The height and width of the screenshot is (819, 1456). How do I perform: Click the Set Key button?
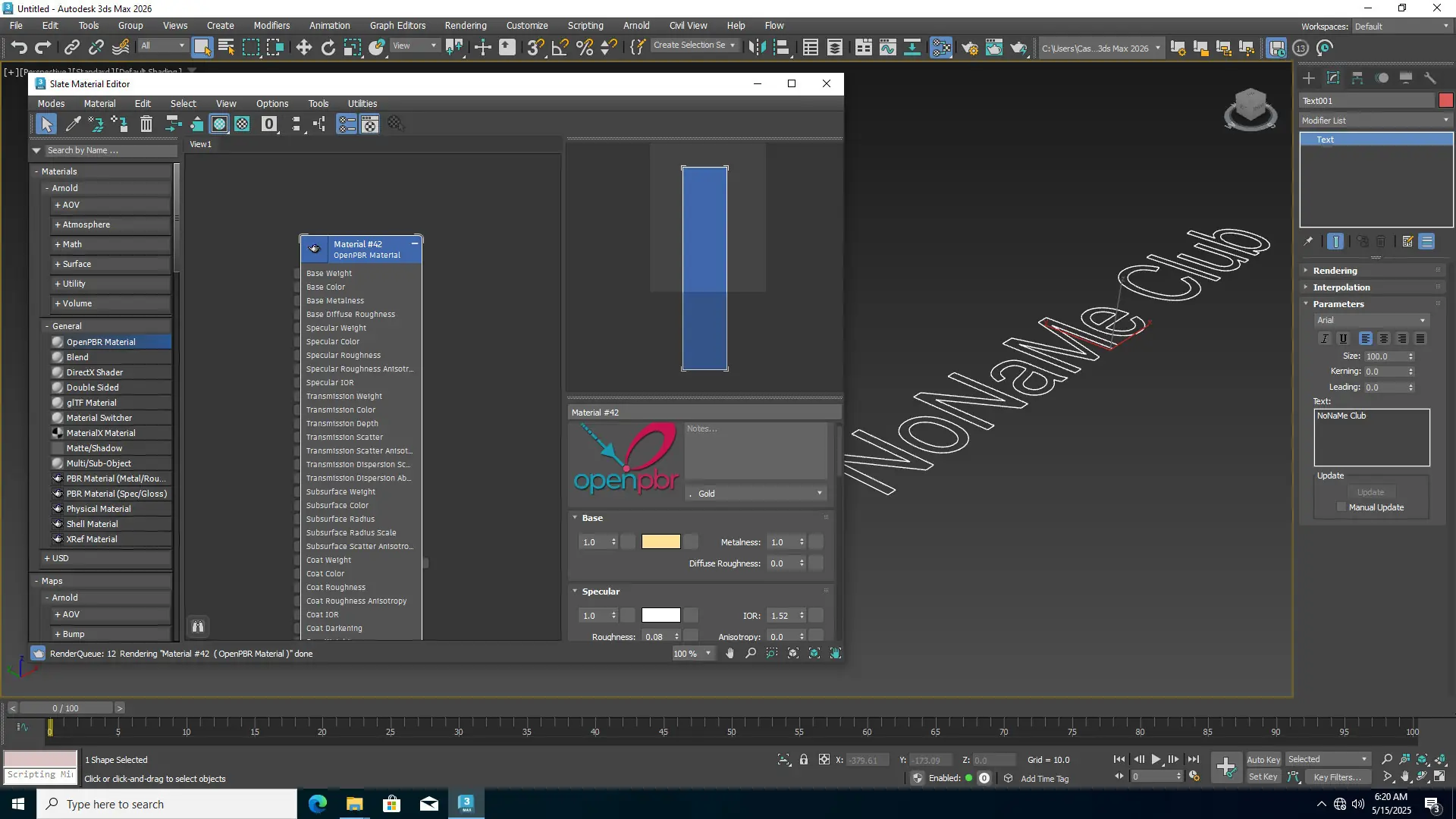[1263, 777]
